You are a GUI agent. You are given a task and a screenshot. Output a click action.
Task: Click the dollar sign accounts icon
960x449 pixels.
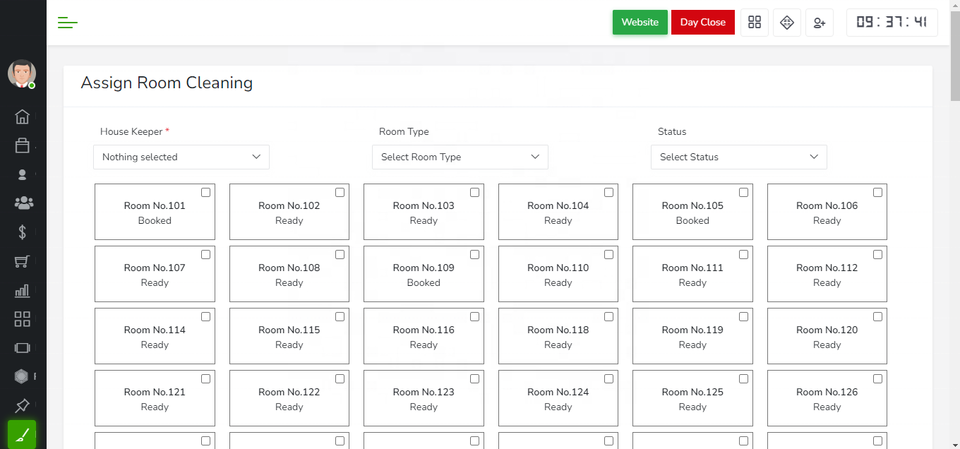[x=22, y=232]
